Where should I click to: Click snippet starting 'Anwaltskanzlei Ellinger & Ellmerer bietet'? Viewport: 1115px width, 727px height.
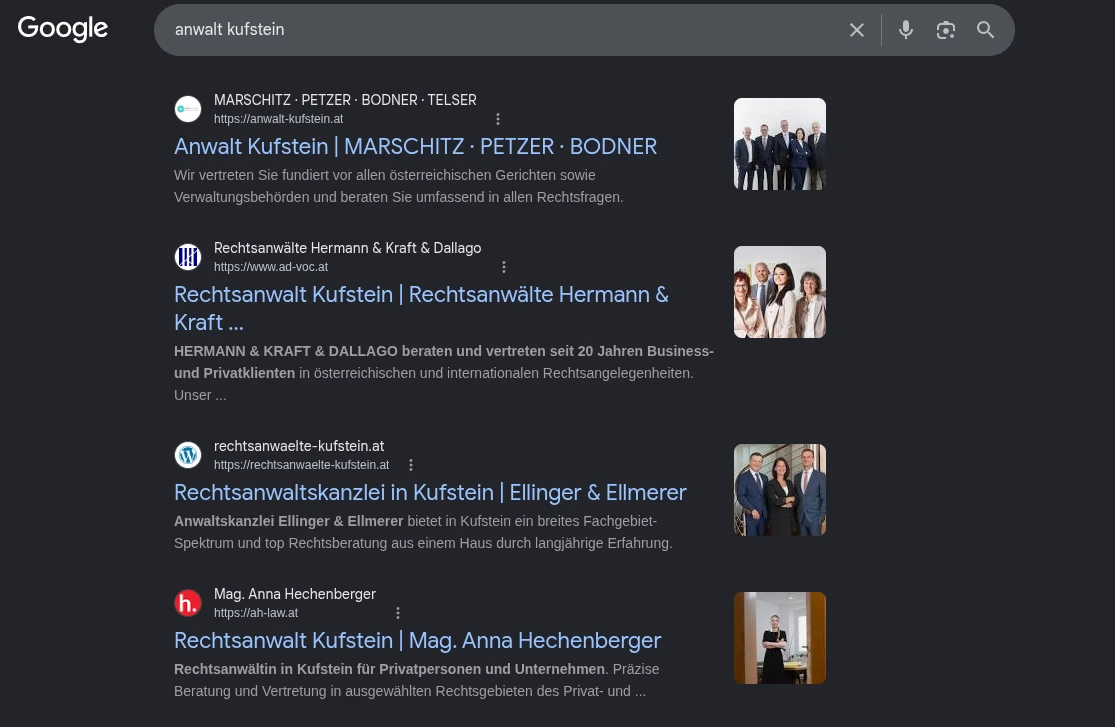[423, 532]
